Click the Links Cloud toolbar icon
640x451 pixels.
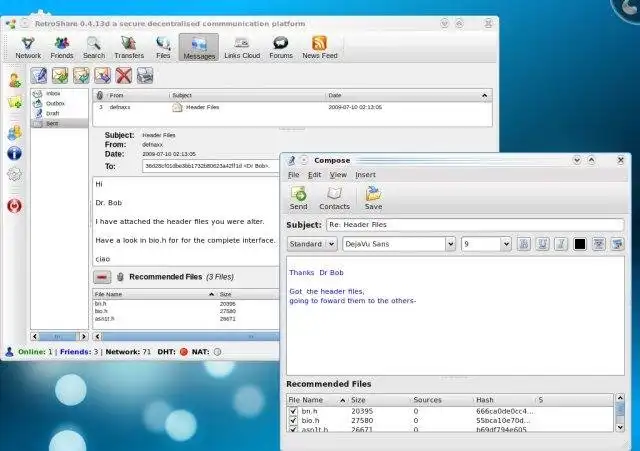point(242,46)
